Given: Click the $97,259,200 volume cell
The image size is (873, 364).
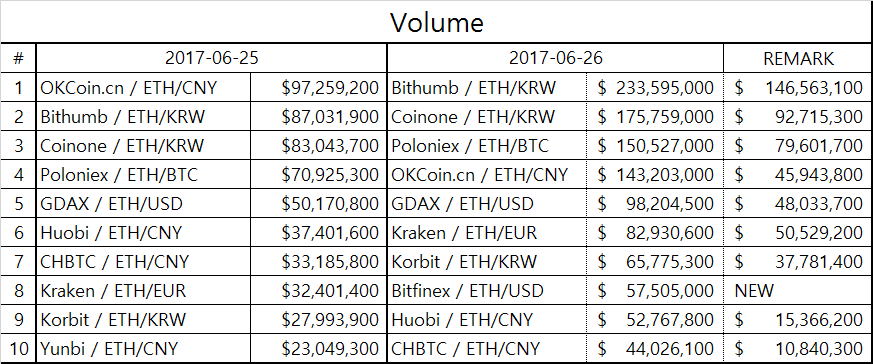Looking at the screenshot, I should [318, 87].
